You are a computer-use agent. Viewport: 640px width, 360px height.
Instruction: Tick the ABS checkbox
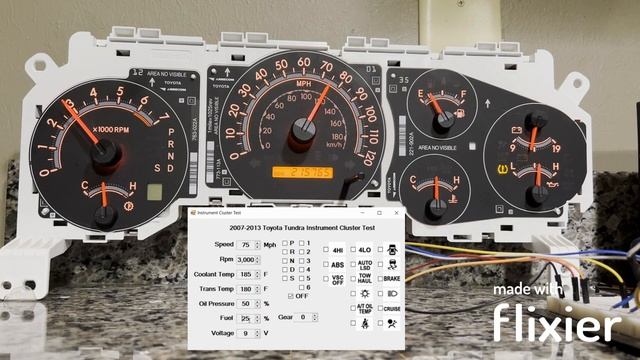pos(326,264)
